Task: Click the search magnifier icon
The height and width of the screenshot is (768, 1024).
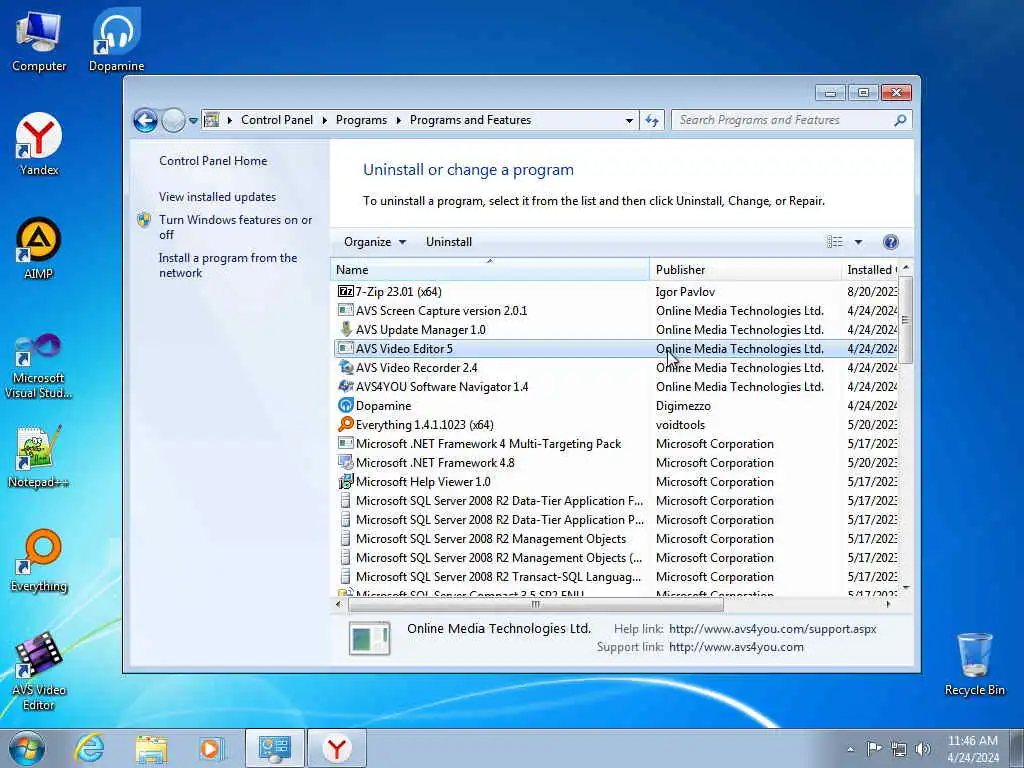Action: (900, 120)
